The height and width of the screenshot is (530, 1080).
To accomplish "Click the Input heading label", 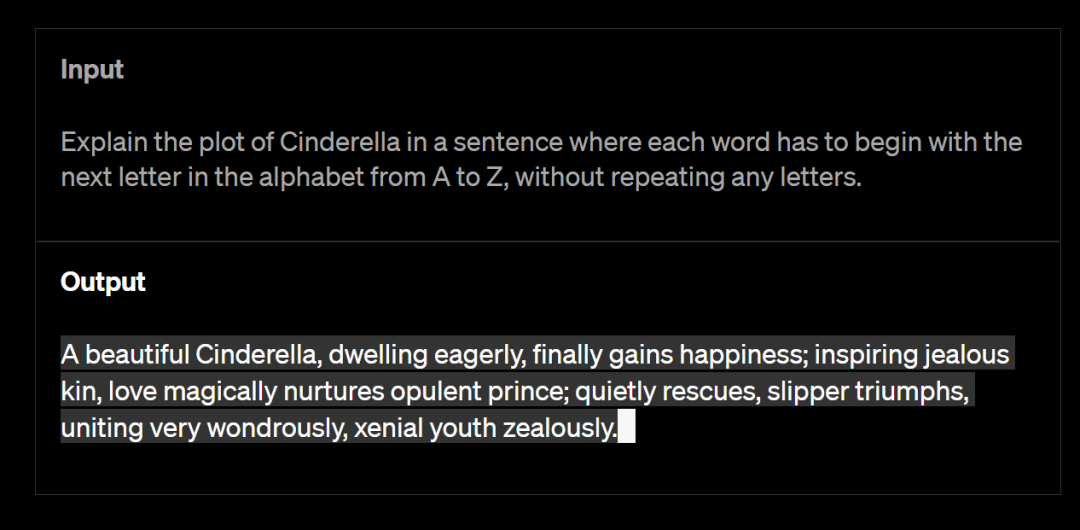I will [92, 70].
